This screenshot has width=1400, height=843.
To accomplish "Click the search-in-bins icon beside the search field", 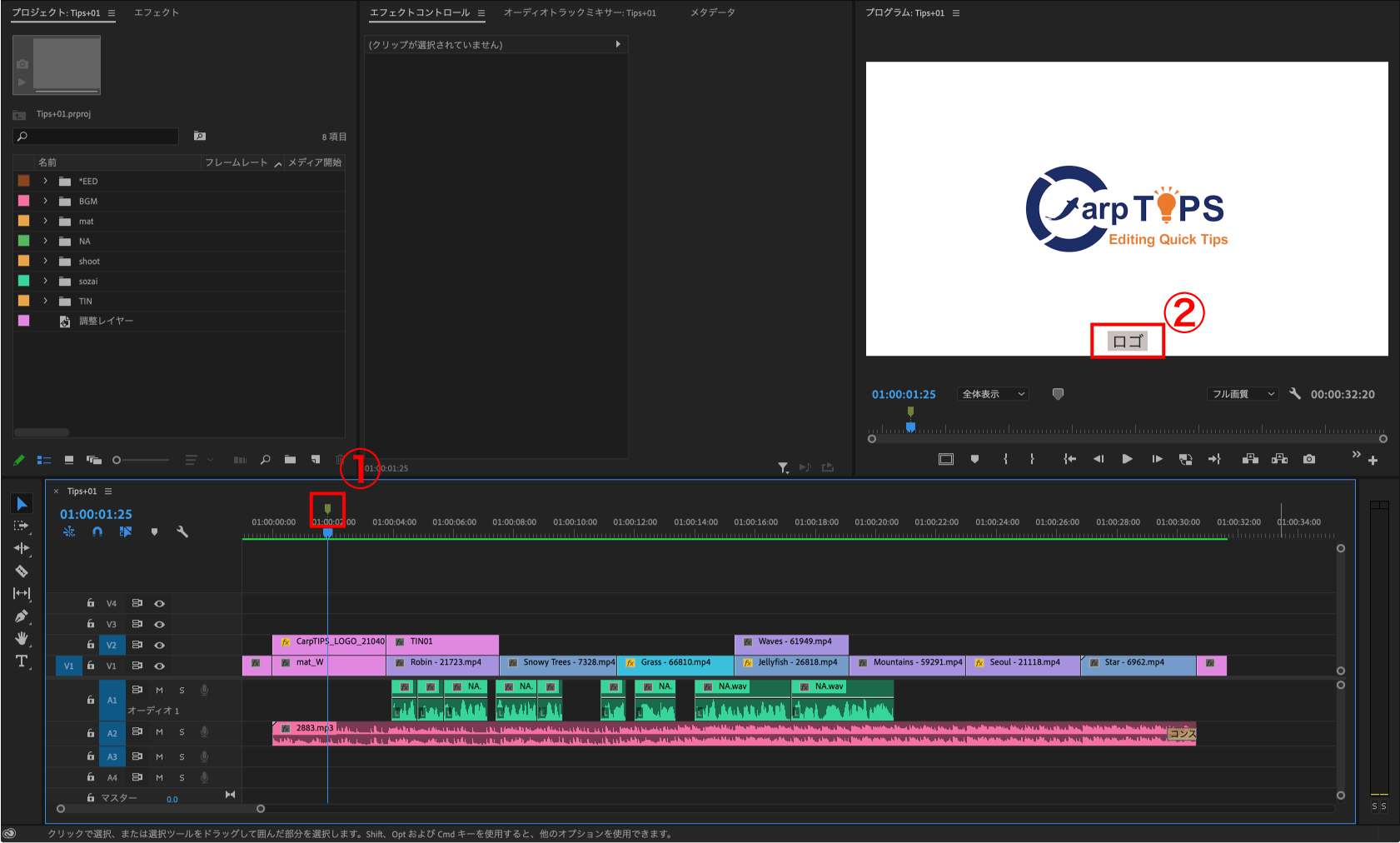I will click(x=200, y=136).
